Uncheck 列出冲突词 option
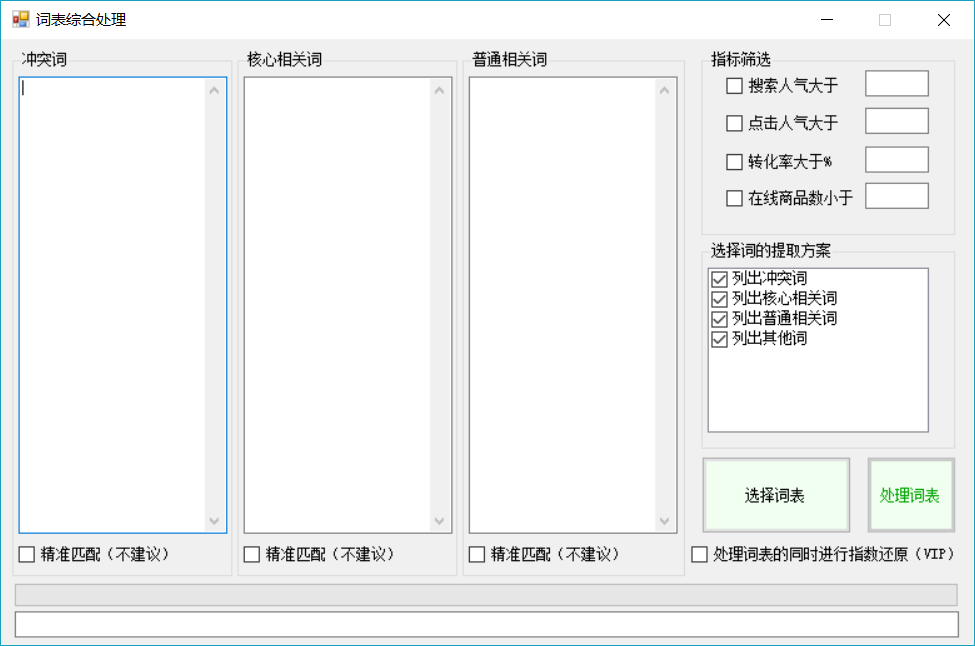 (x=719, y=279)
